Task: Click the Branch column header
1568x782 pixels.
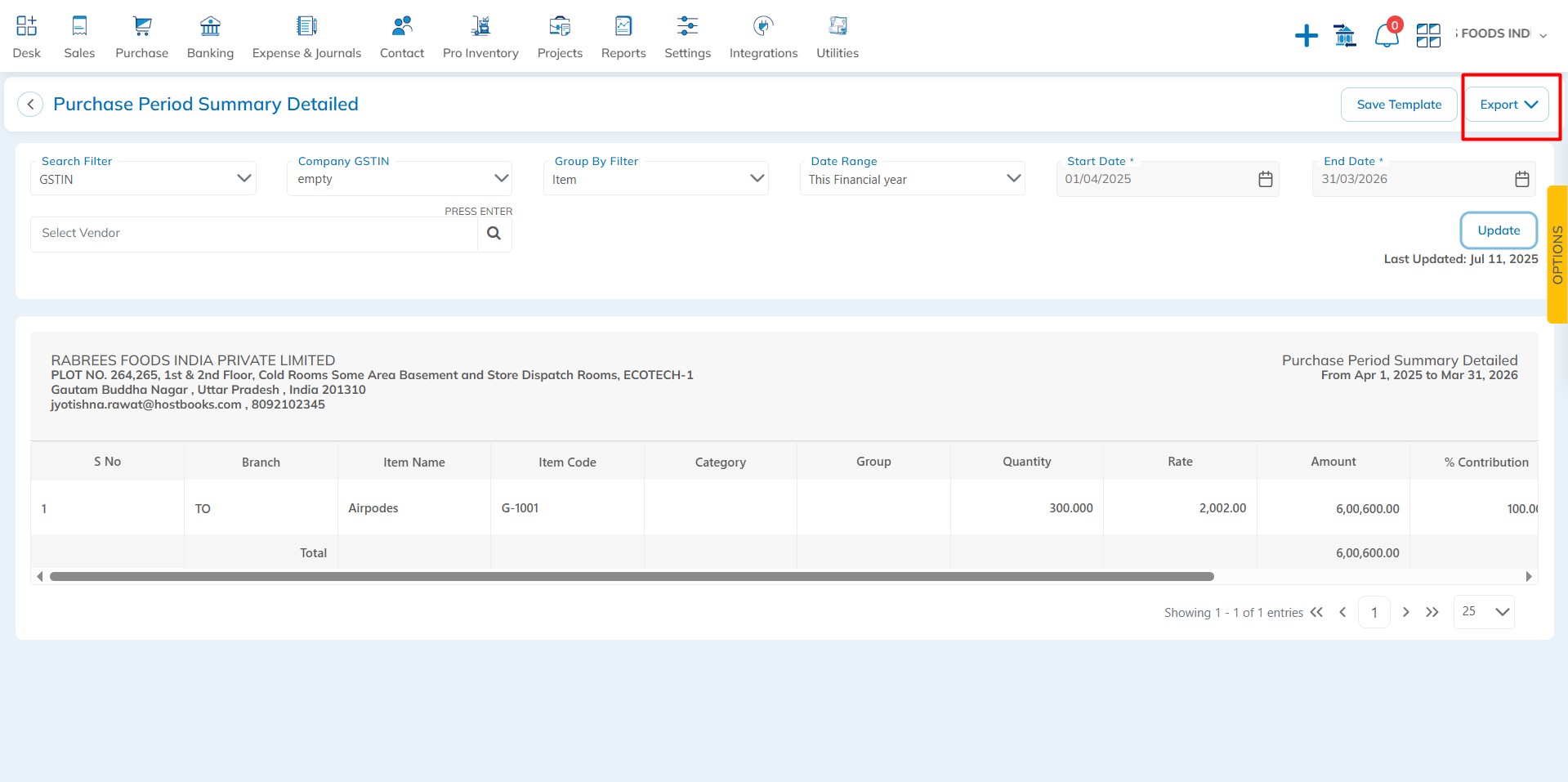Action: pyautogui.click(x=261, y=462)
